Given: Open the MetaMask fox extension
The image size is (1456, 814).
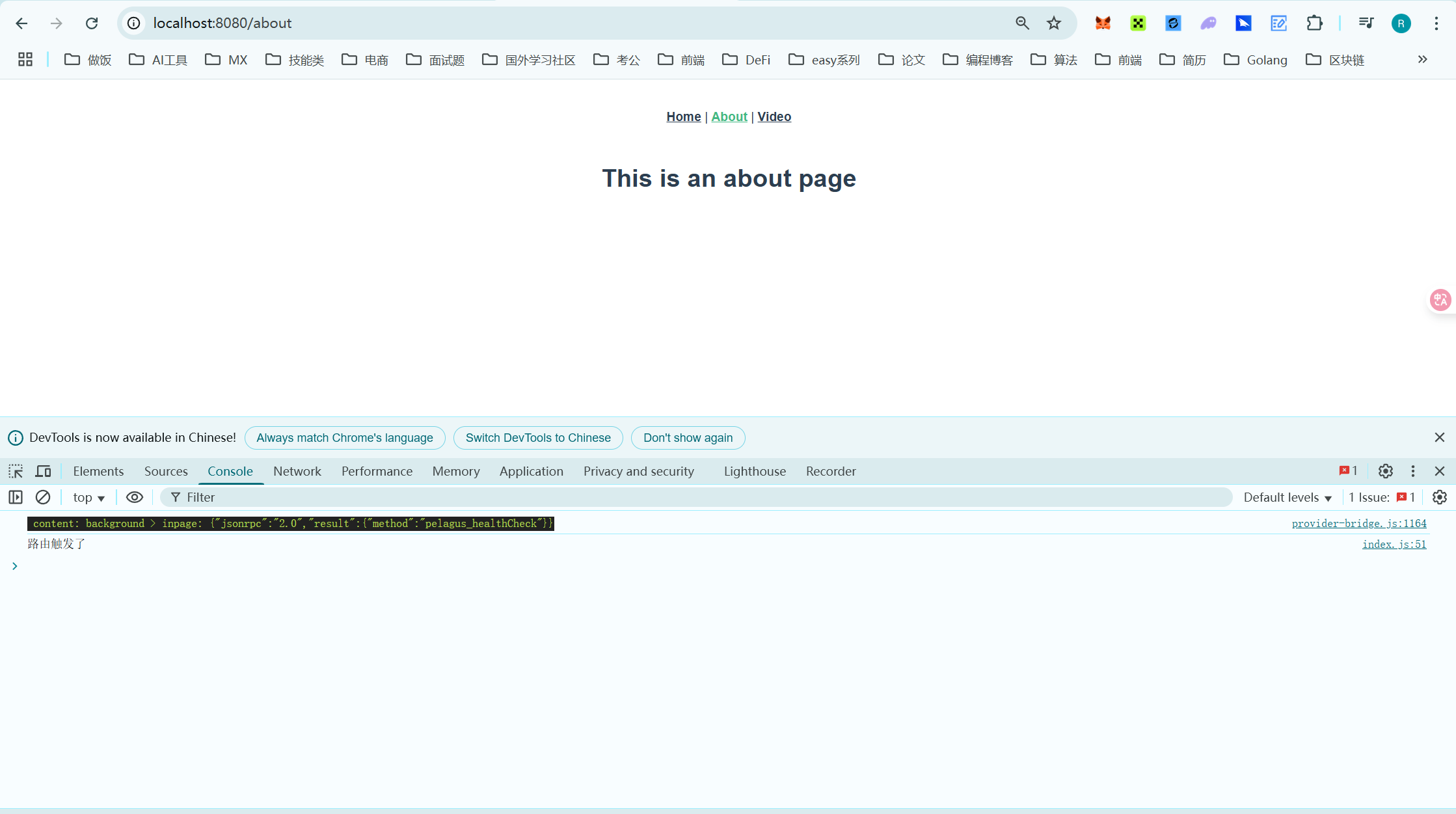Looking at the screenshot, I should pyautogui.click(x=1102, y=23).
